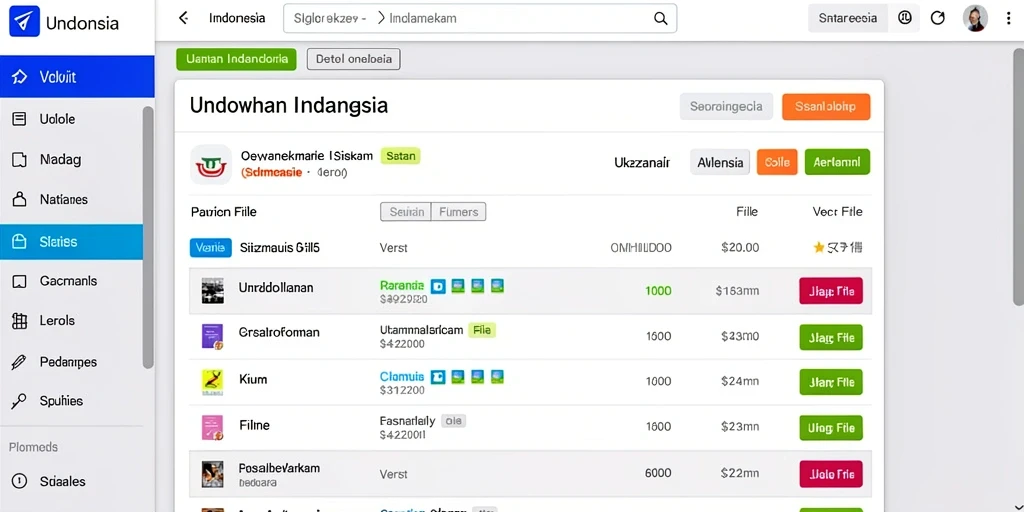Click the Undonsia paper-plane logo icon
This screenshot has height=512, width=1024.
tap(24, 22)
